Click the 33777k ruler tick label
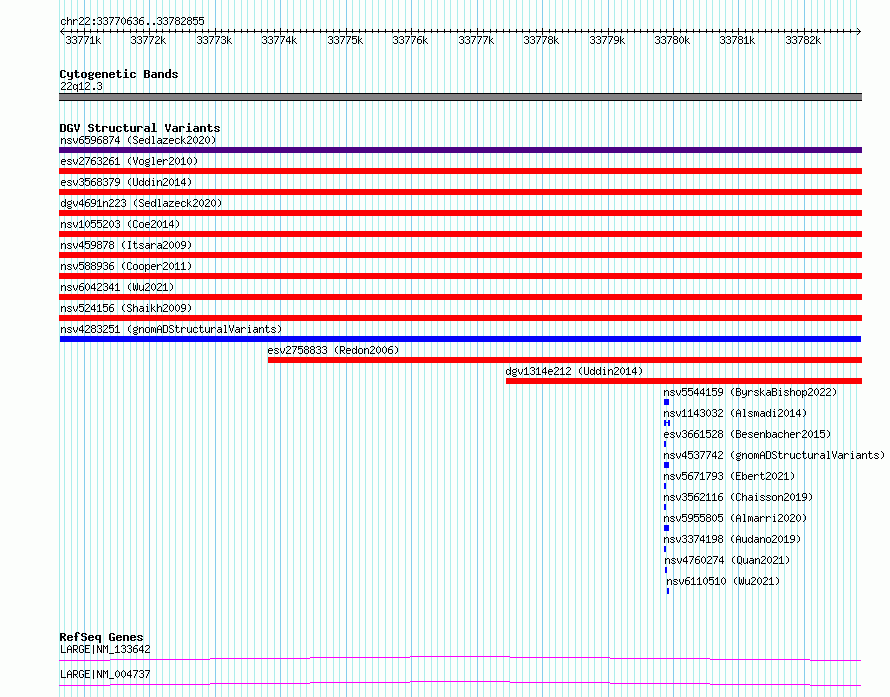Viewport: 890px width, 697px height. coord(476,40)
